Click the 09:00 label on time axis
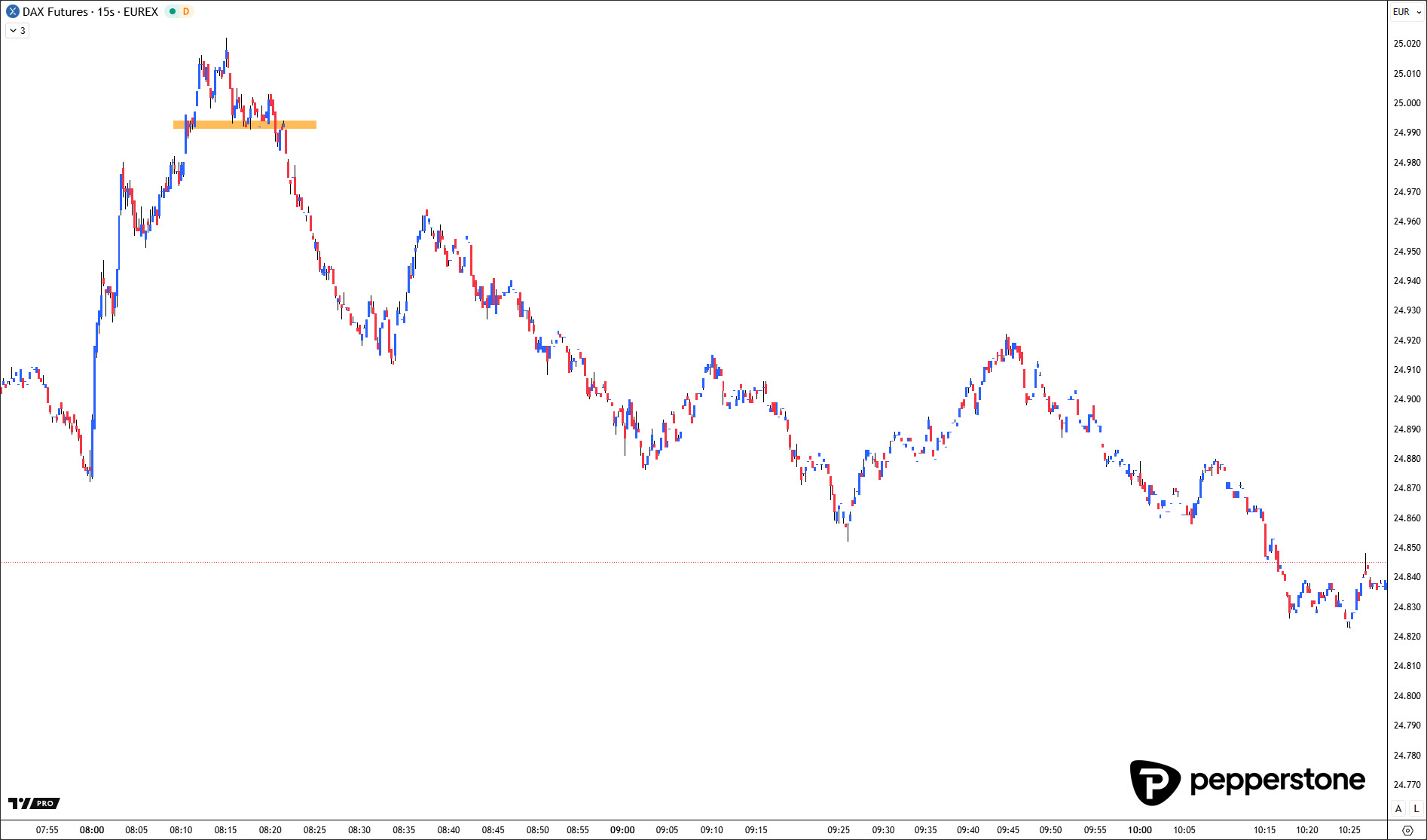This screenshot has width=1427, height=840. click(x=622, y=830)
